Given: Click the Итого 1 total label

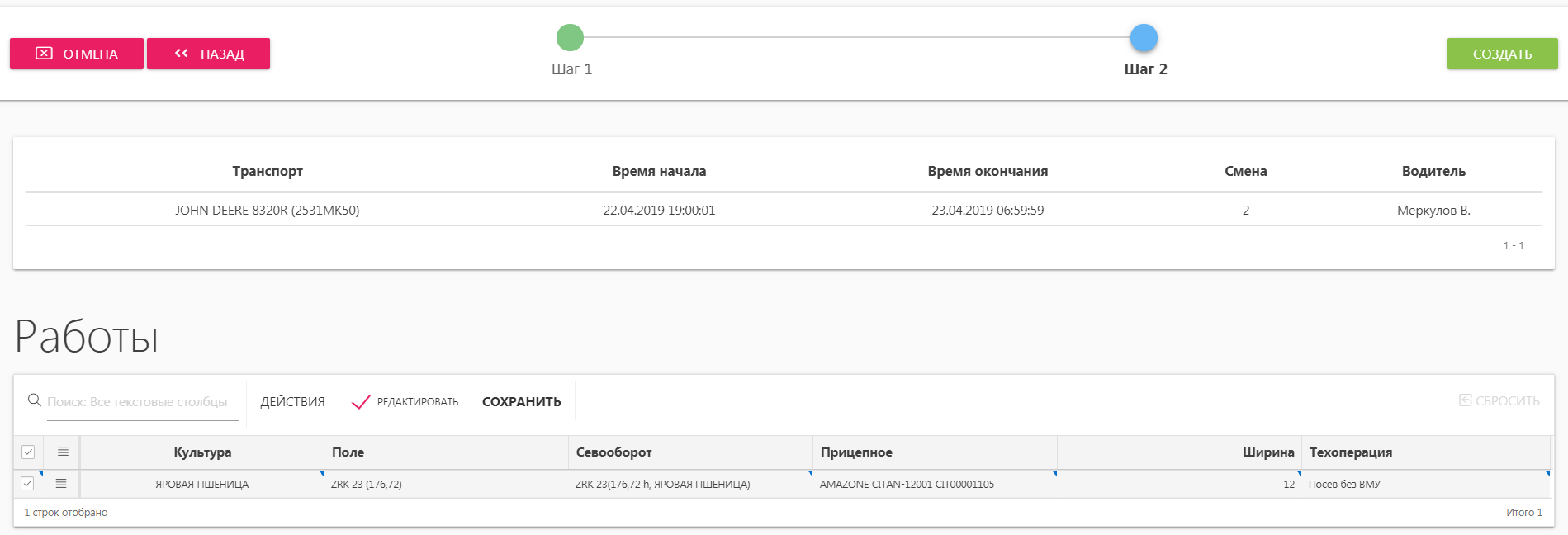Looking at the screenshot, I should (x=1524, y=513).
